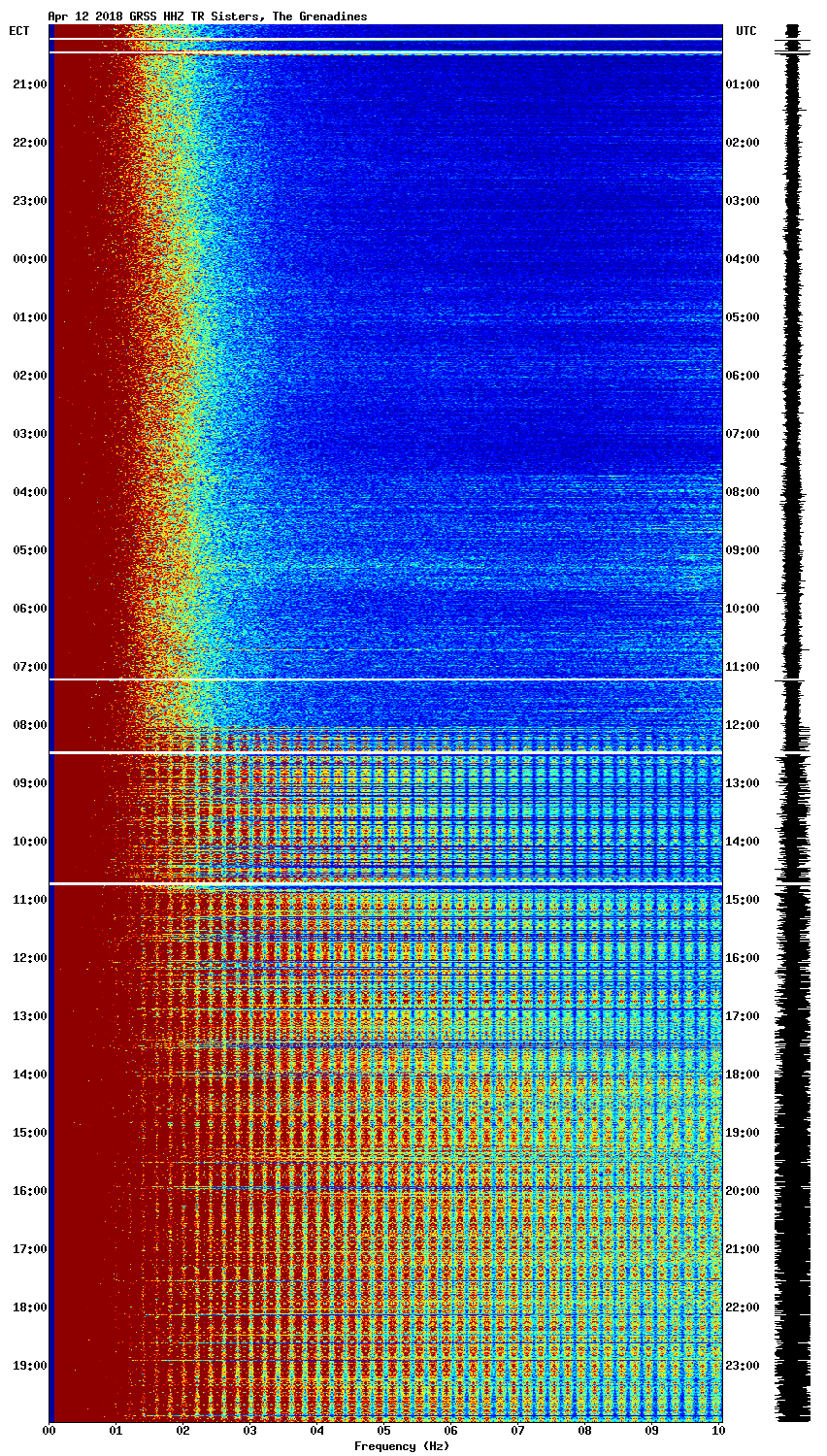Click the ECT time zone label
Screen dimensions: 827x1456
tap(19, 31)
